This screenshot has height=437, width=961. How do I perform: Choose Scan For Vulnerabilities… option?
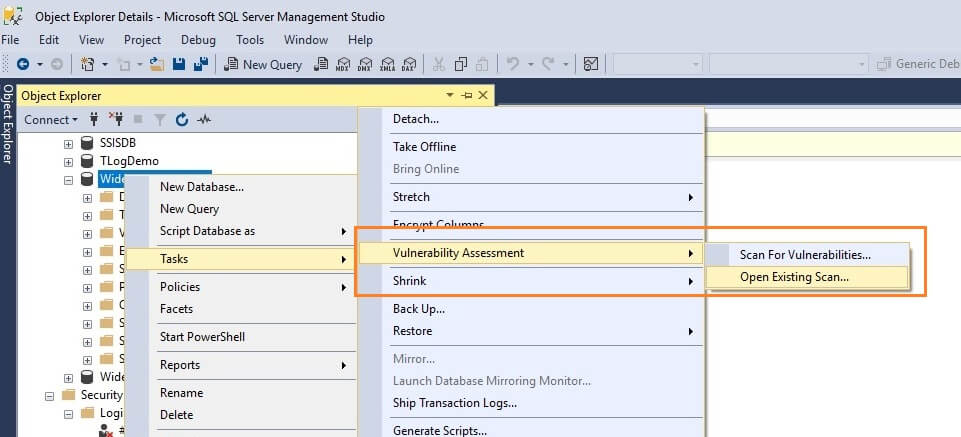coord(805,254)
